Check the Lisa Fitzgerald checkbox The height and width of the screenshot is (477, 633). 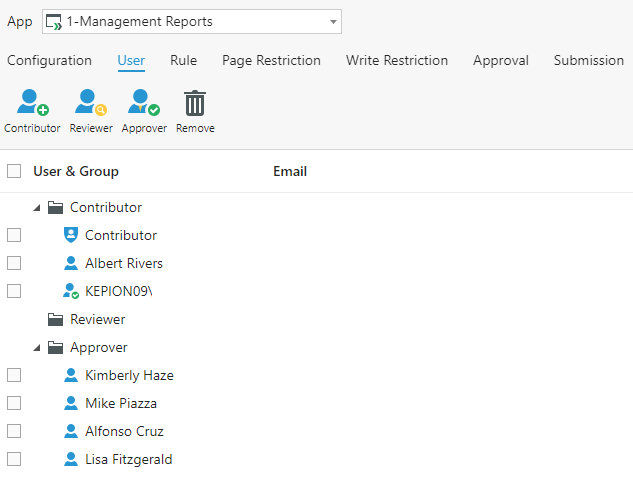(14, 459)
